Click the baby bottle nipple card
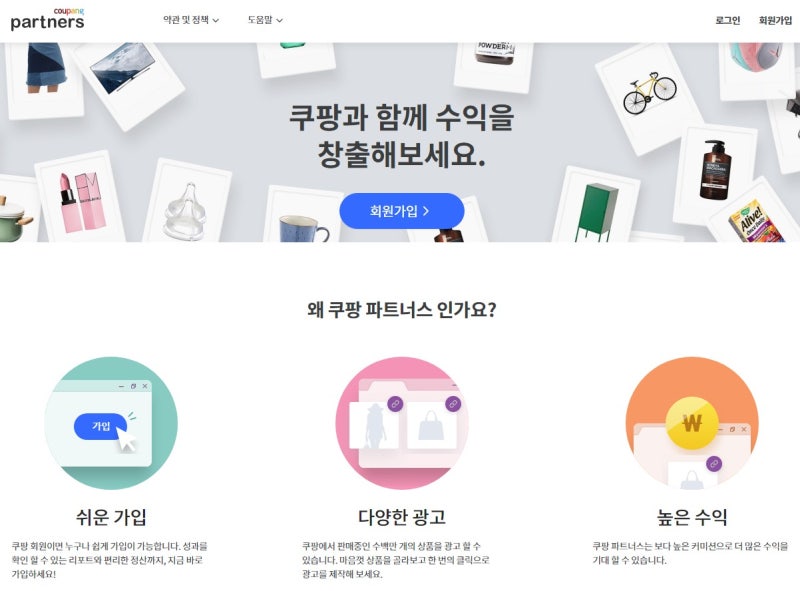 point(187,204)
